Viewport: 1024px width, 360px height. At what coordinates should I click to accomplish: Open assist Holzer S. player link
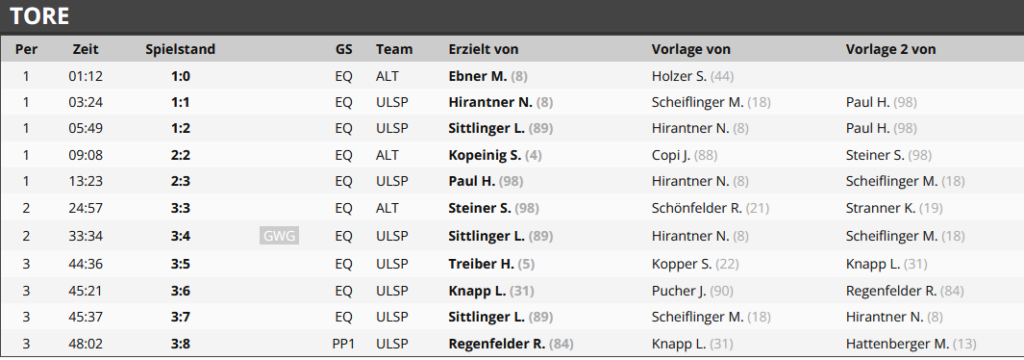tap(679, 76)
